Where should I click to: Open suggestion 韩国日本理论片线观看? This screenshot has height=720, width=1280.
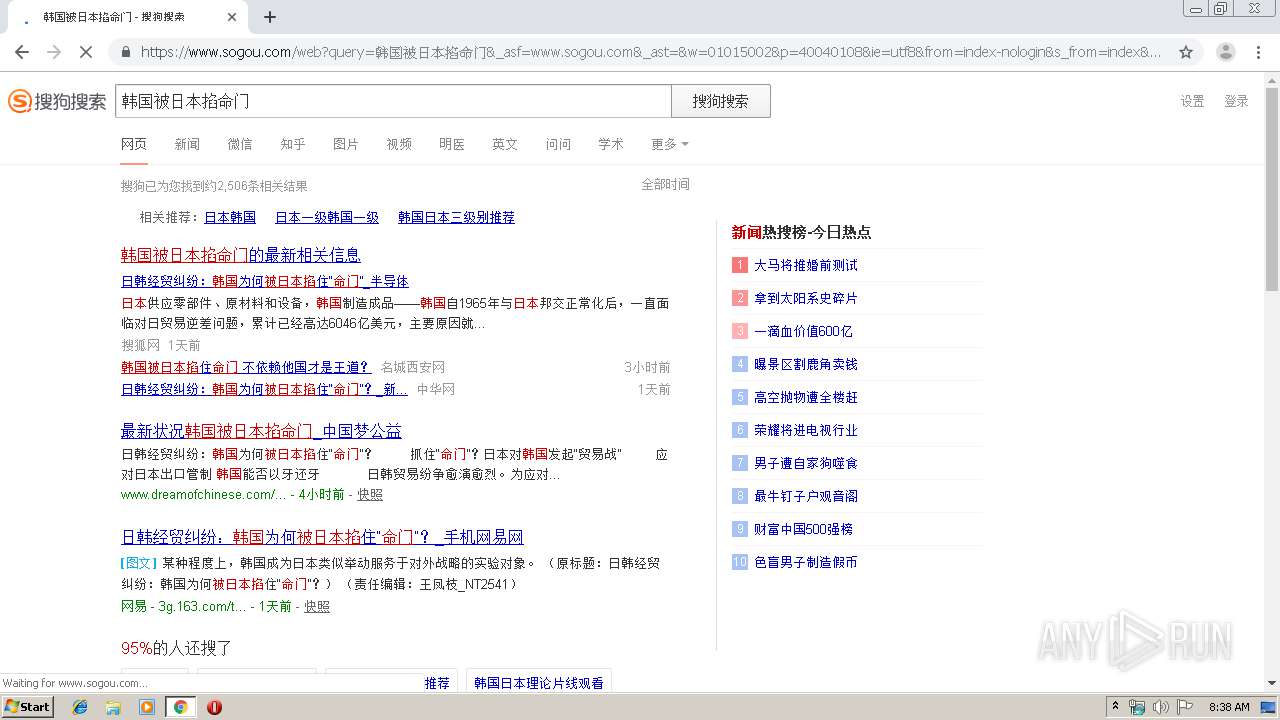point(539,682)
